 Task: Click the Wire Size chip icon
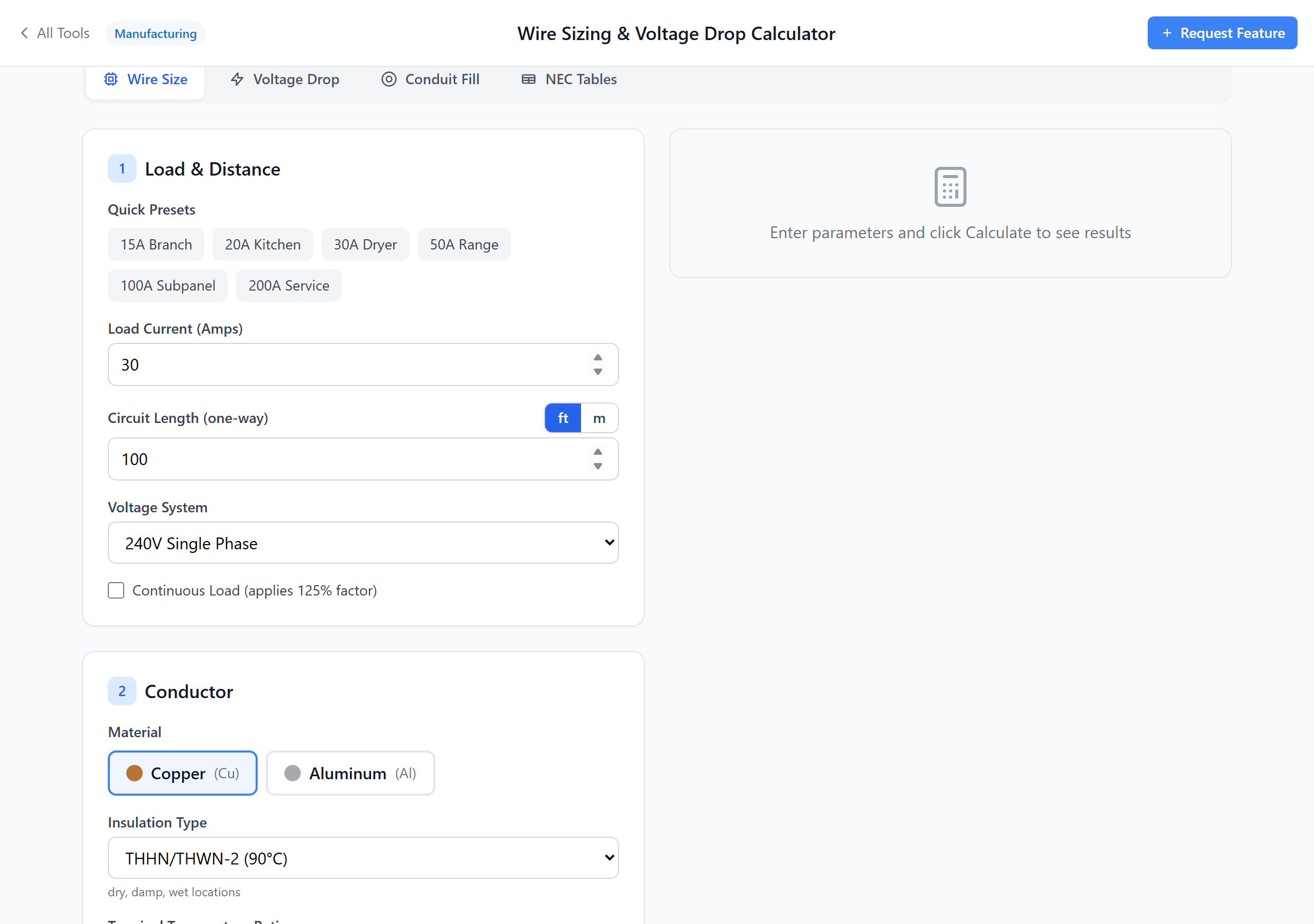tap(111, 79)
